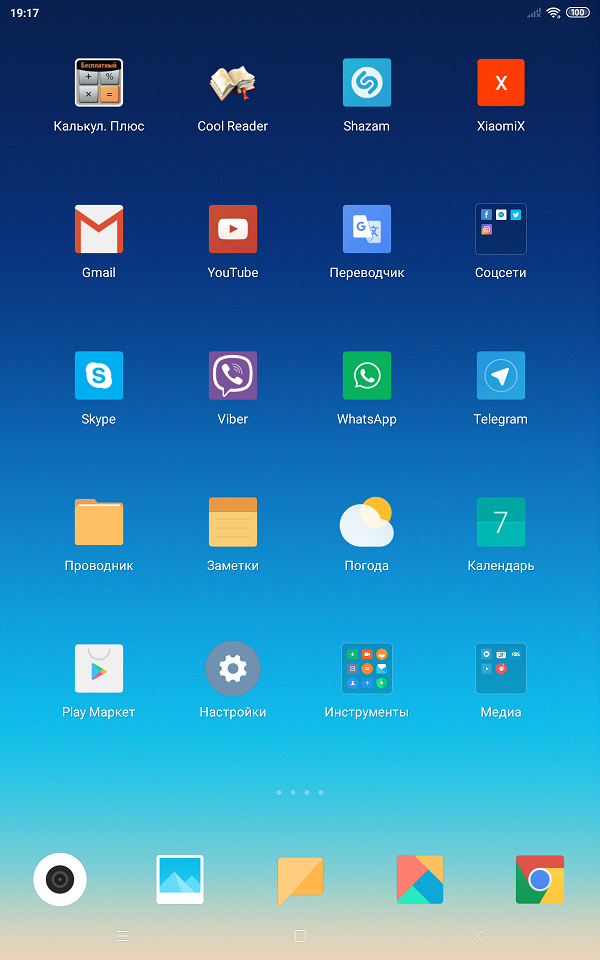Viewport: 600px width, 960px height.
Task: Open the Погода weather app
Action: [367, 522]
